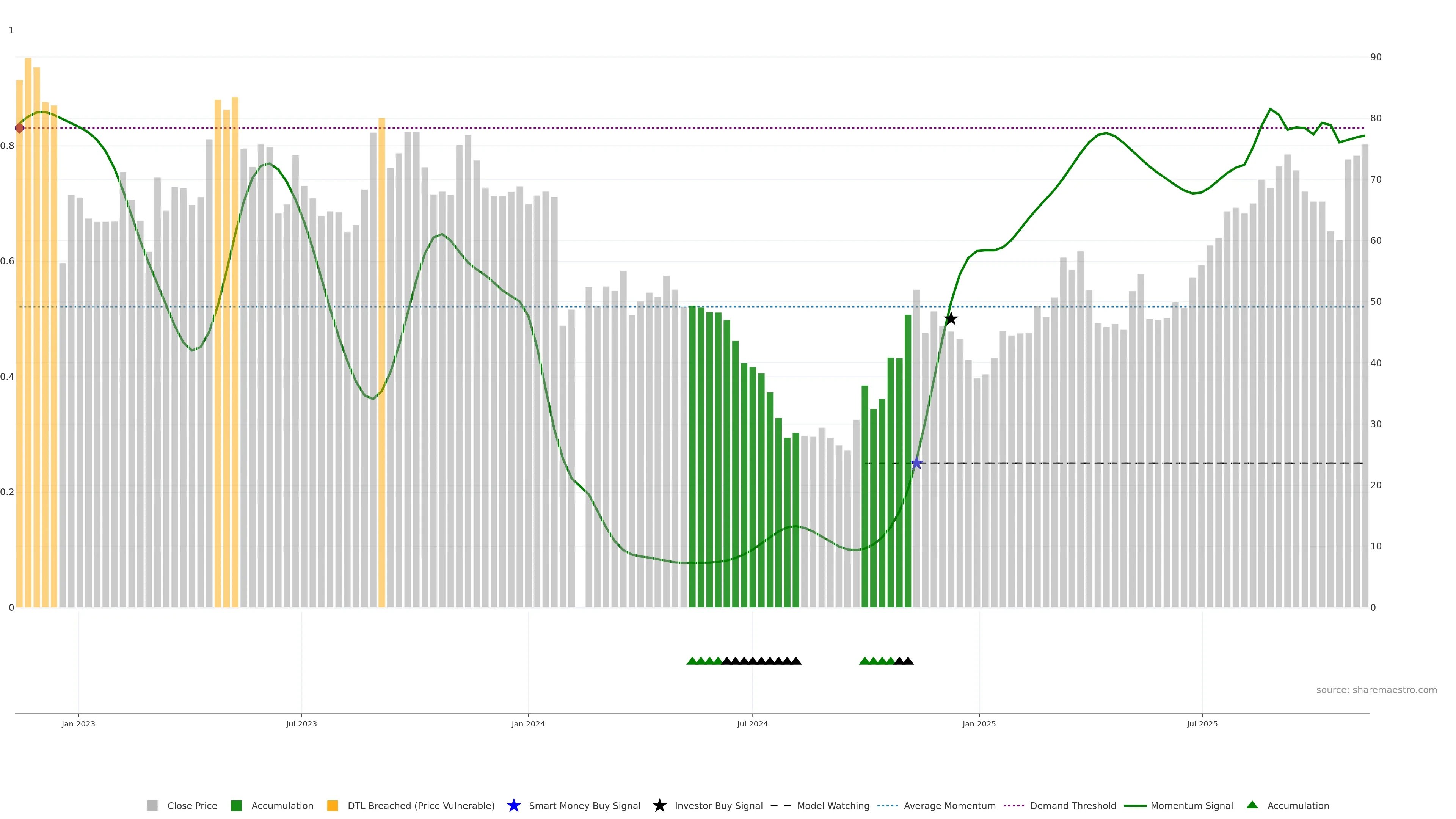1456x819 pixels.
Task: Click the Jul 2024 axis label
Action: point(752,723)
